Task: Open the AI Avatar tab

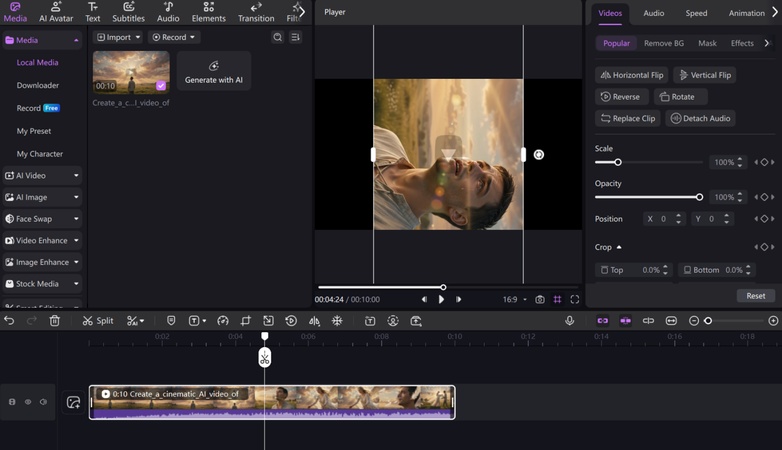Action: coord(56,12)
